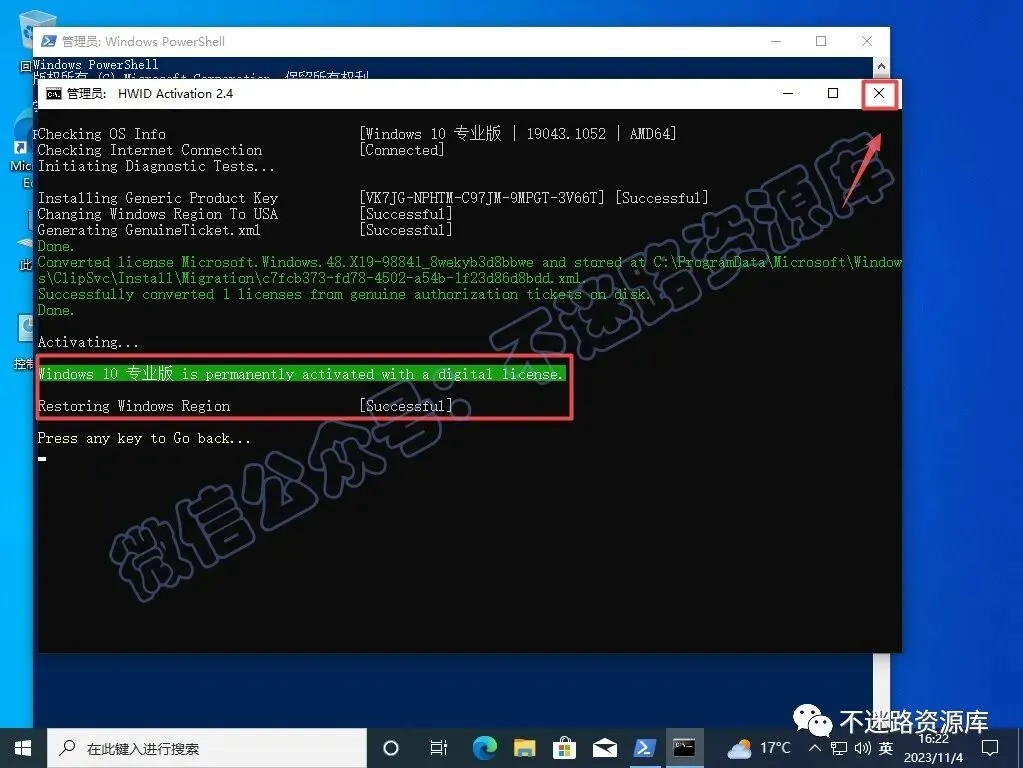Click the 'Activating...' line
Image resolution: width=1023 pixels, height=768 pixels.
pos(88,342)
